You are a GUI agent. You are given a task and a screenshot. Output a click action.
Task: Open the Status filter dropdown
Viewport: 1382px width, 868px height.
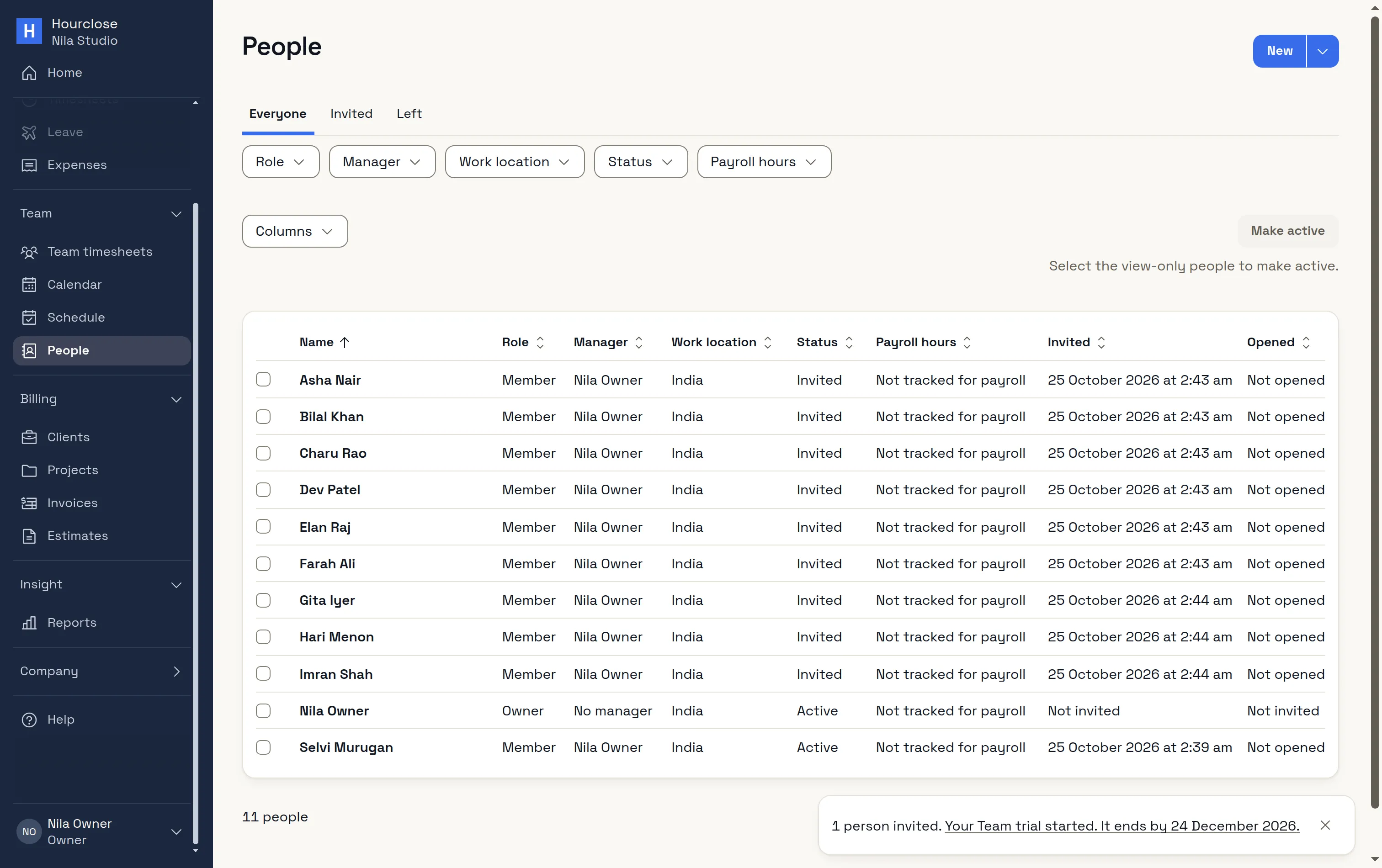pyautogui.click(x=640, y=162)
